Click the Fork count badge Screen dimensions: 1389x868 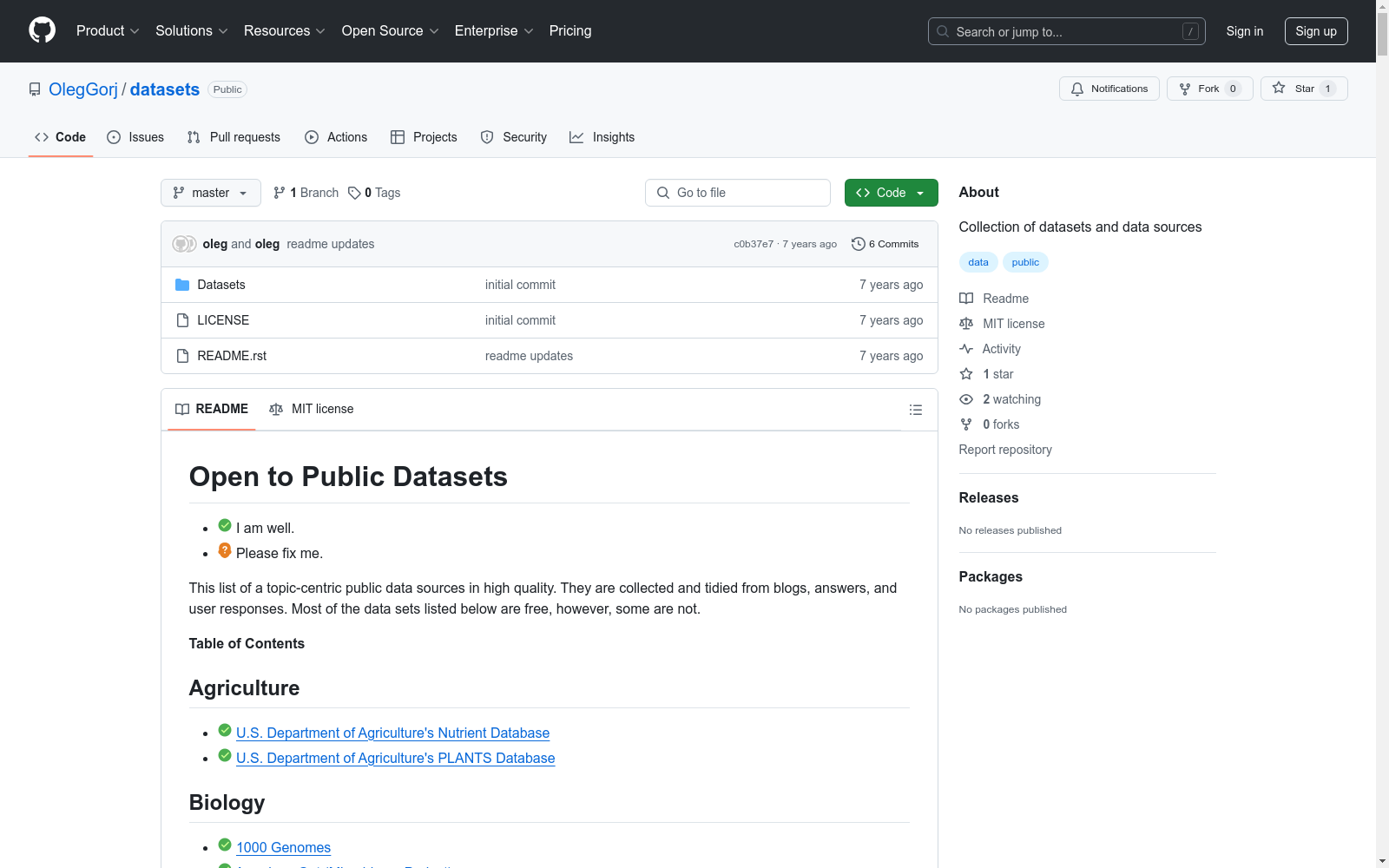(1233, 89)
